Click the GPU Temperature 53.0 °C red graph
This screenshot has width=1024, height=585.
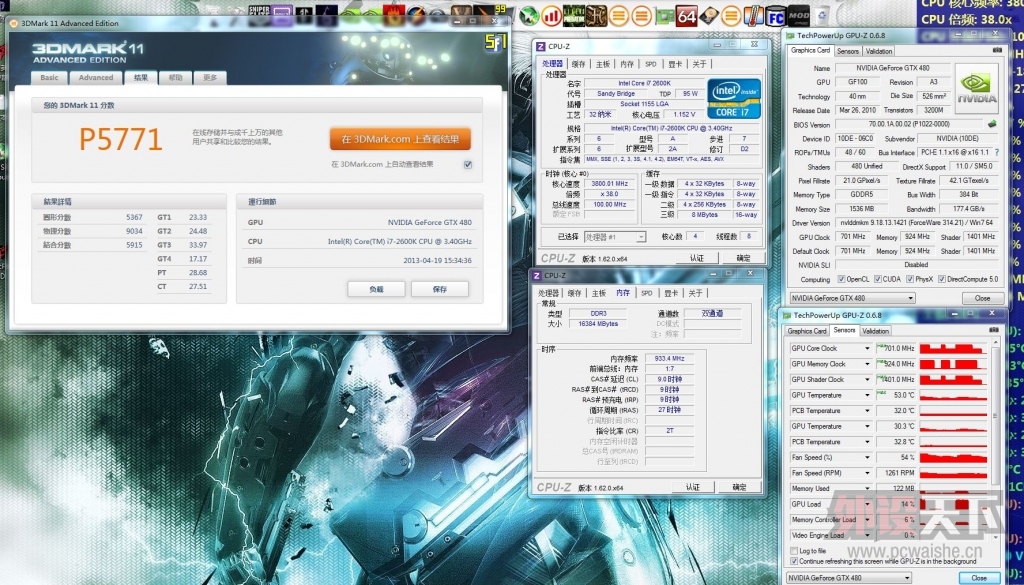click(953, 395)
